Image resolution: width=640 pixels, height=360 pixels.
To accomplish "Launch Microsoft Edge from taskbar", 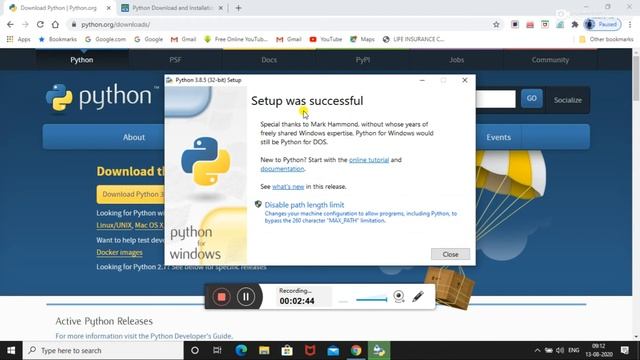I will [x=241, y=350].
